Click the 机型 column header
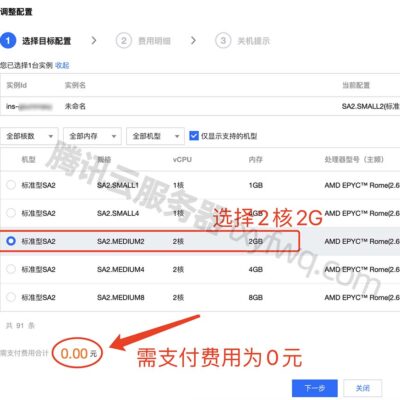The width and height of the screenshot is (400, 400). [x=28, y=160]
